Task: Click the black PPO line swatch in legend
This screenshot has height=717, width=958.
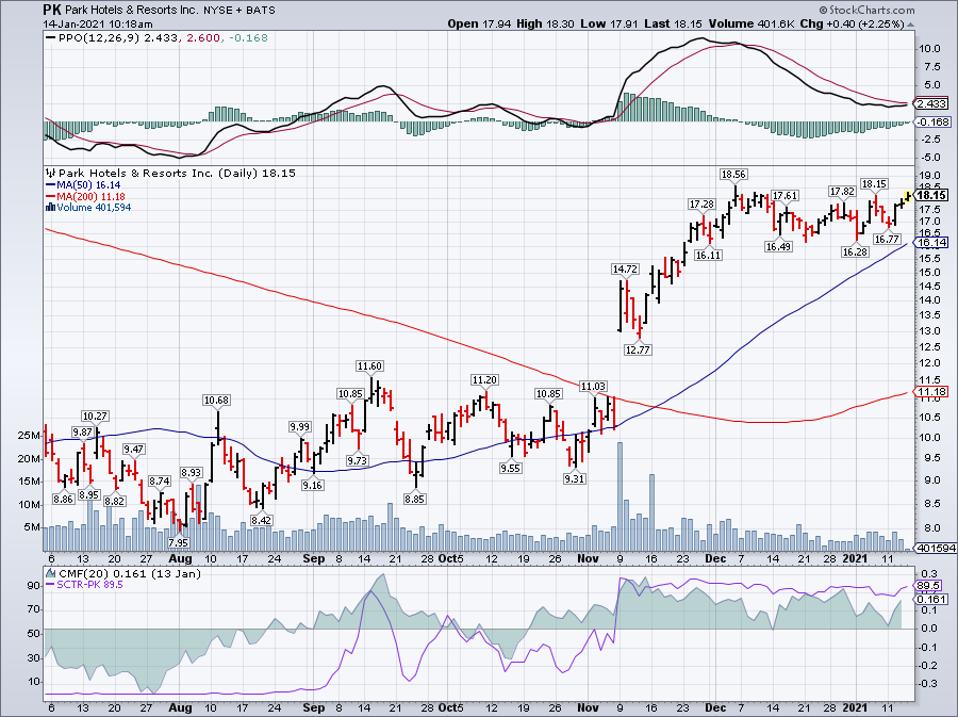Action: [51, 38]
